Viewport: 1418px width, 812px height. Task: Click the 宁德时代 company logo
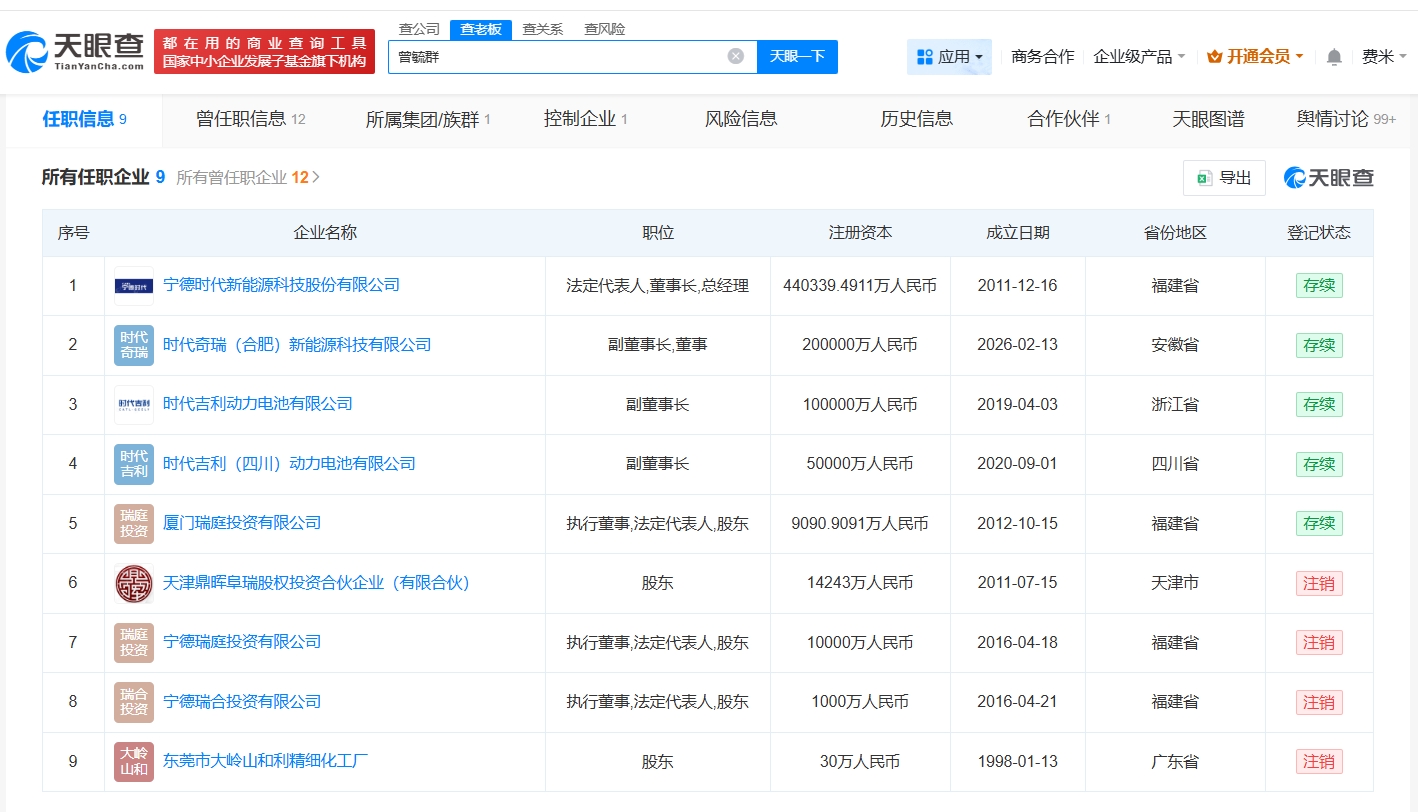click(134, 286)
